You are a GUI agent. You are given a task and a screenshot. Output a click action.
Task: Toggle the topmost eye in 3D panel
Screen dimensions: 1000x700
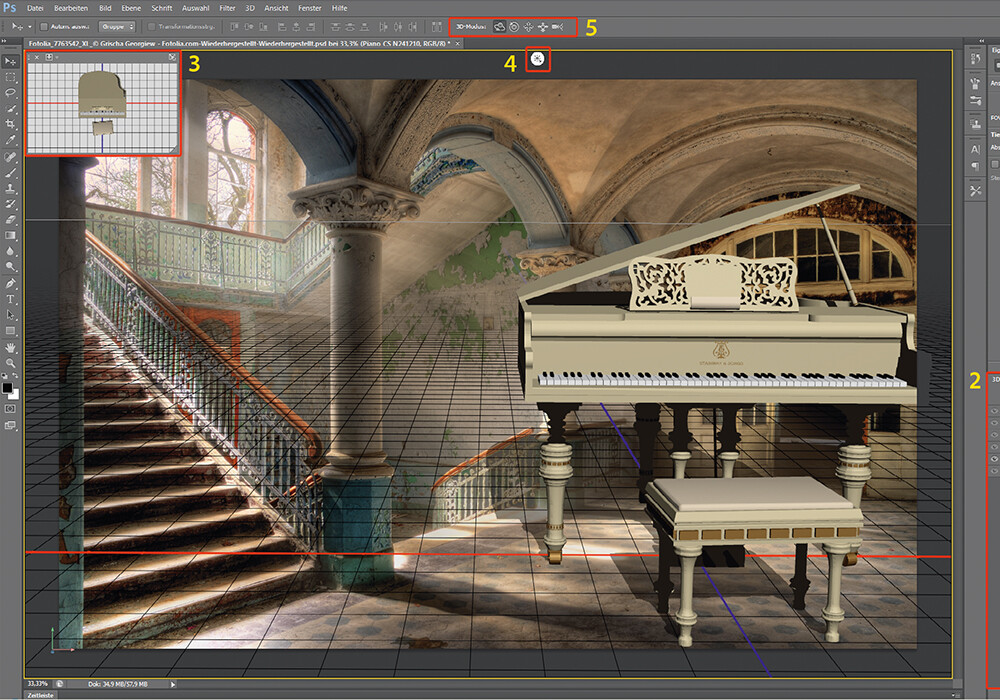[x=994, y=411]
